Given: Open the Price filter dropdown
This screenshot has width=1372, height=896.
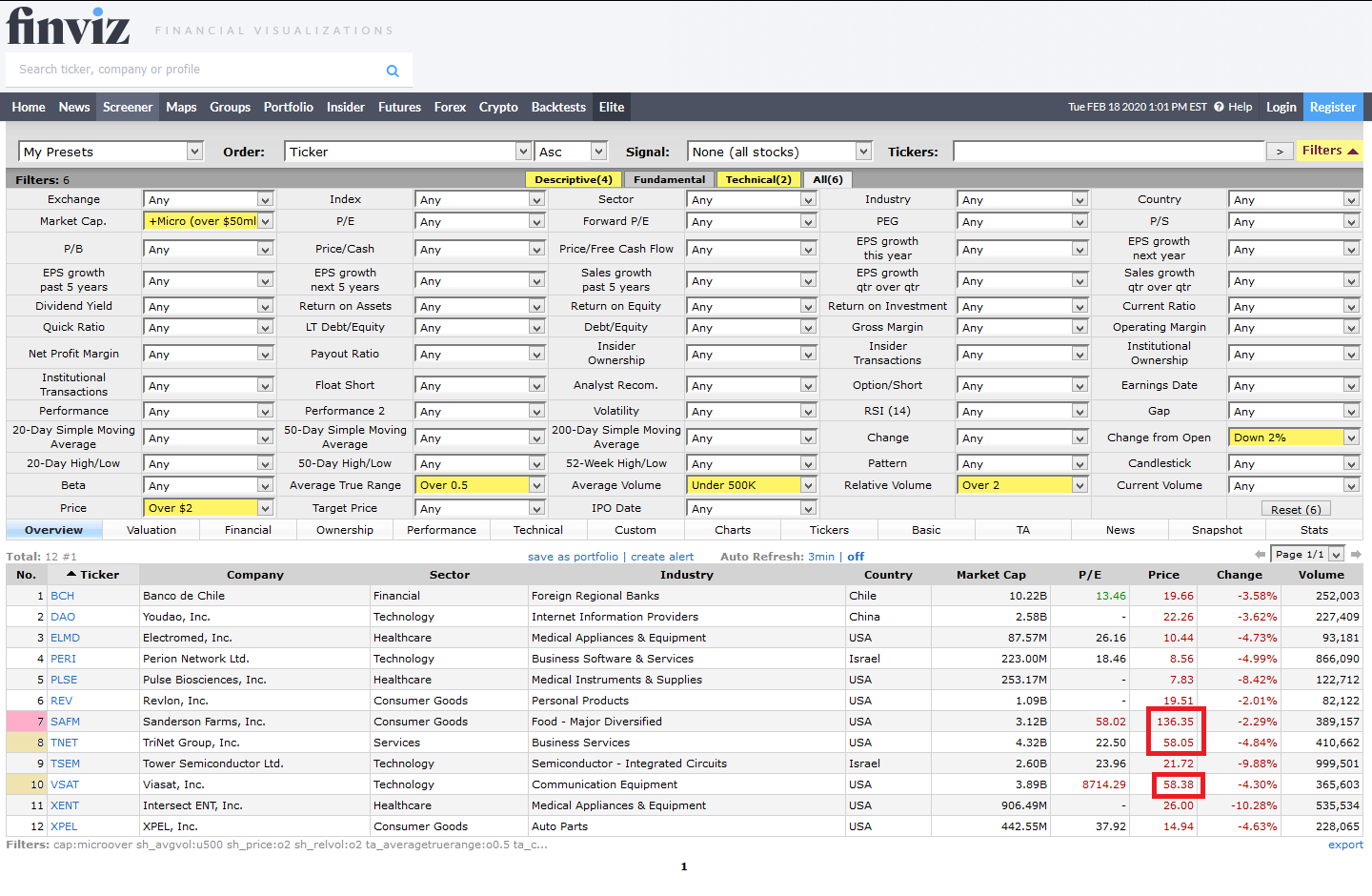Looking at the screenshot, I should tap(209, 508).
